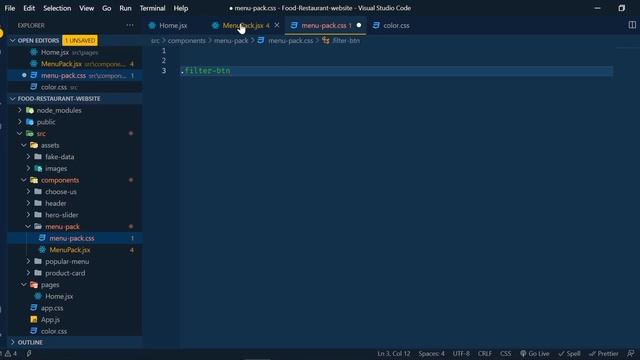Select menu-pack.css in Open Editors list

pos(75,76)
